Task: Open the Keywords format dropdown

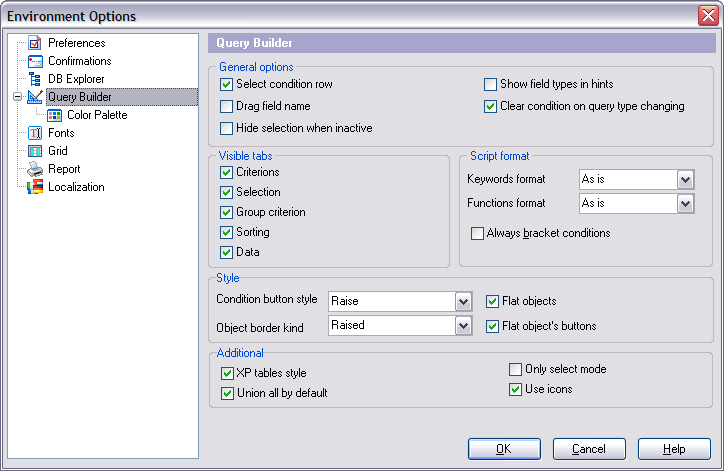Action: 685,179
